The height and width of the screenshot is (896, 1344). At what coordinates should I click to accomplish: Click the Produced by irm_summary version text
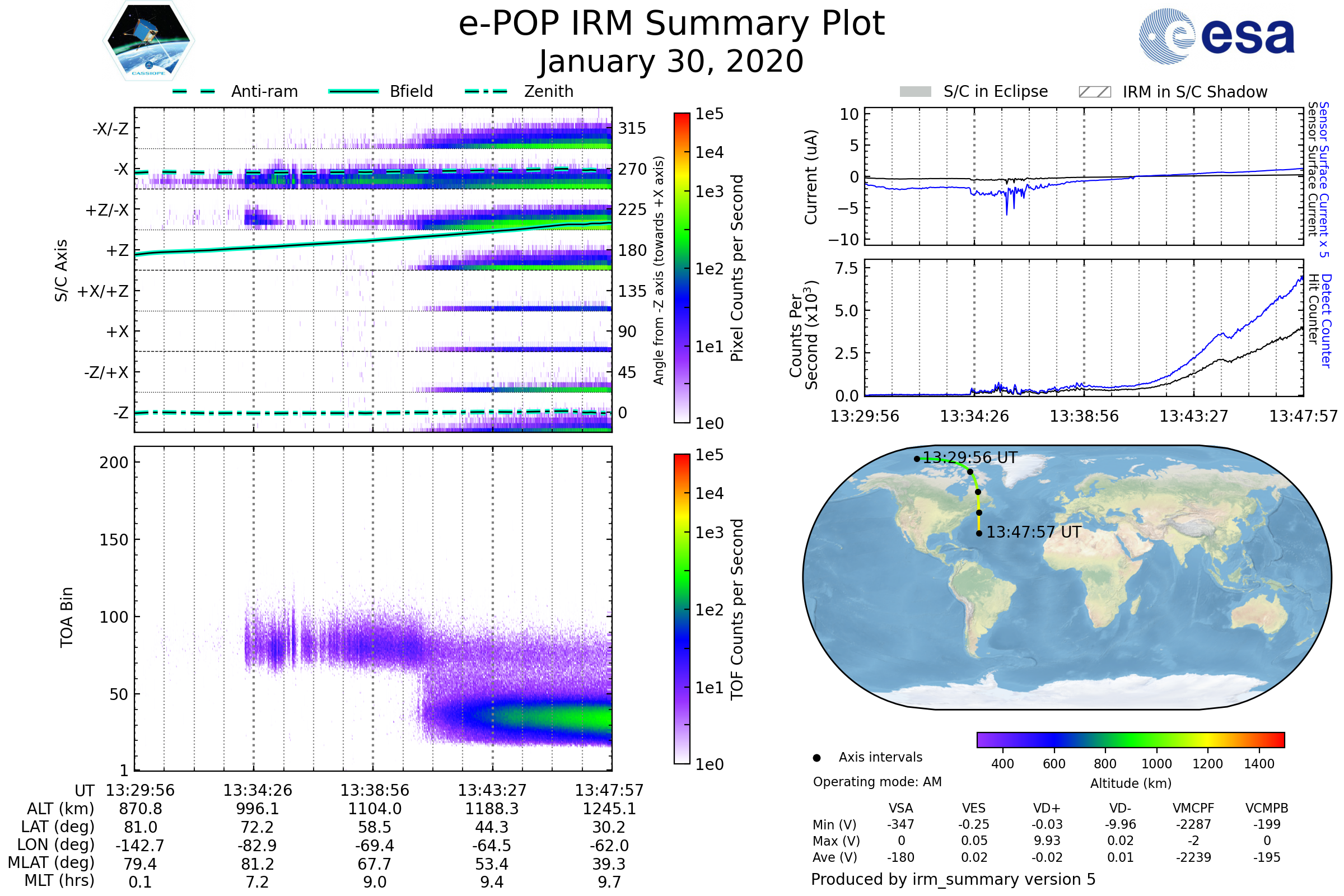(x=953, y=879)
